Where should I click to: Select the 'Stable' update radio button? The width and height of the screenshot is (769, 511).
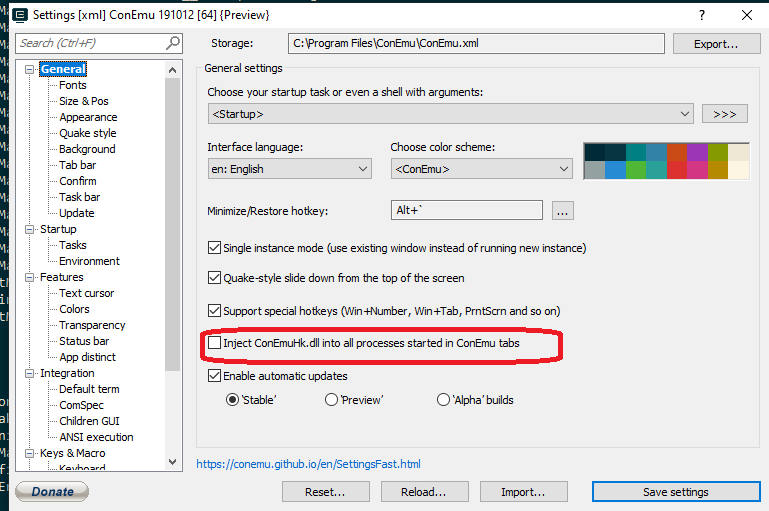click(232, 400)
